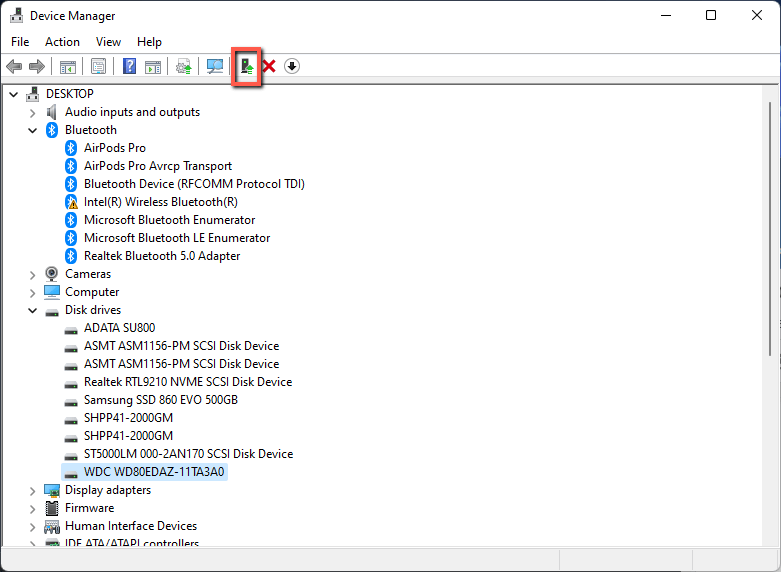Expand the Firmware category
The width and height of the screenshot is (781, 572).
32,509
